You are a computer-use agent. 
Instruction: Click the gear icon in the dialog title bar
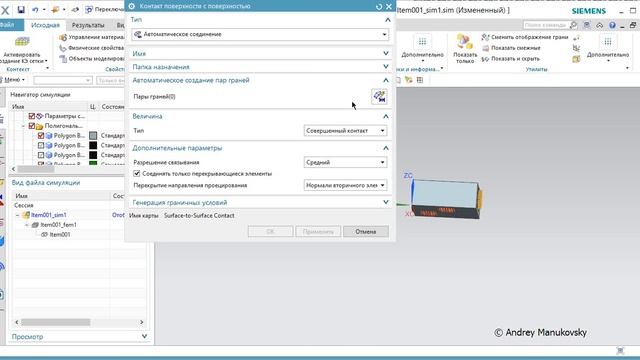click(x=132, y=6)
